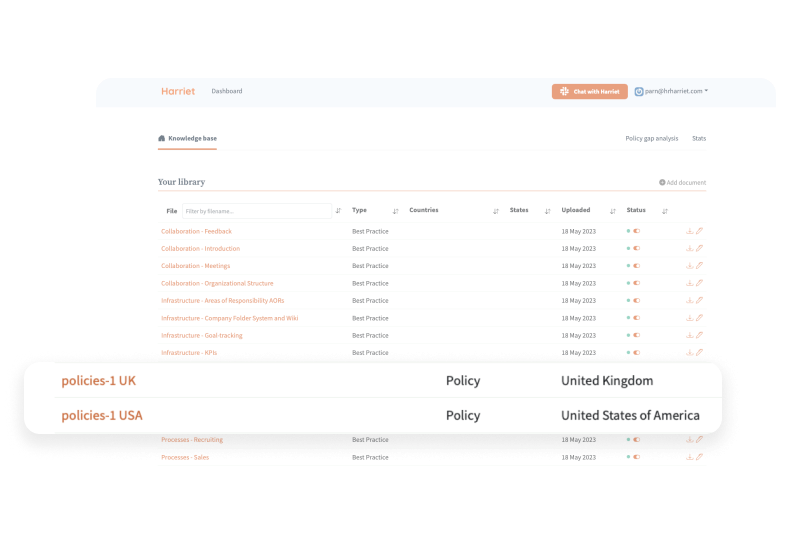Download the Collaboration - Meetings document
Screen dimensions: 800x560
[689, 266]
